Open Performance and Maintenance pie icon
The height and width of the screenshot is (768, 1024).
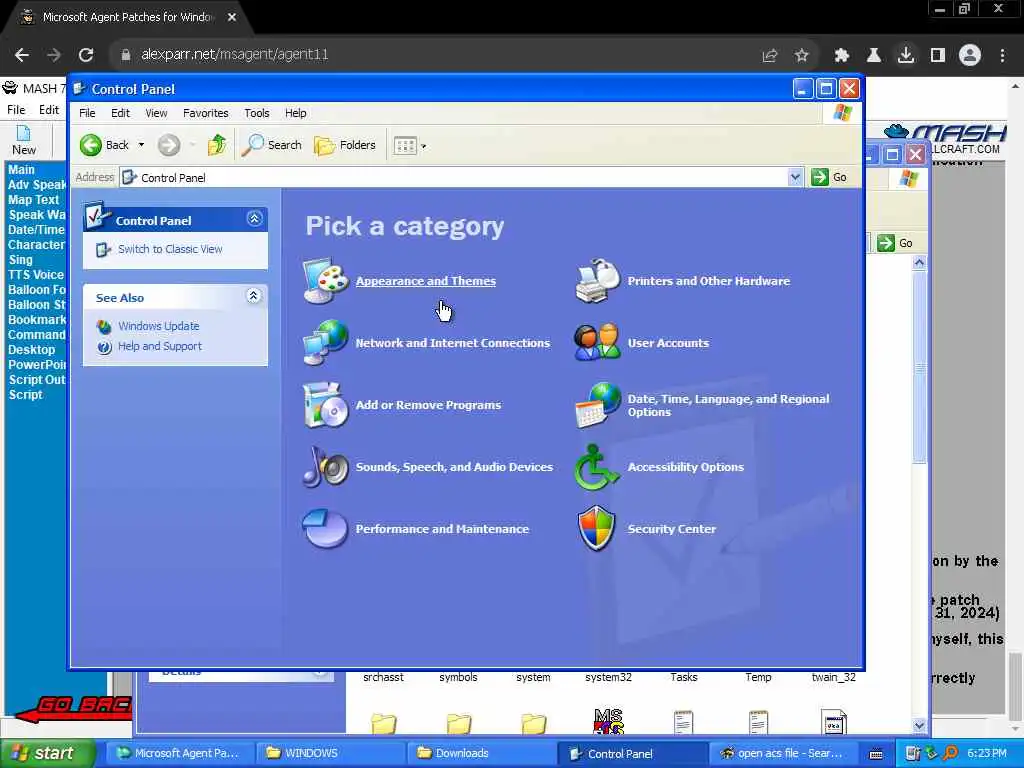[x=325, y=528]
